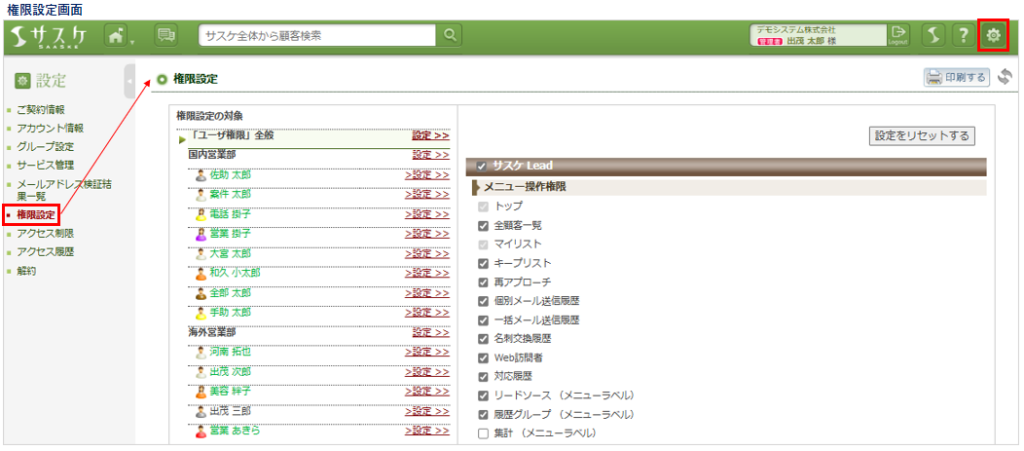Collapse the メニュー操作権限 section

click(477, 187)
